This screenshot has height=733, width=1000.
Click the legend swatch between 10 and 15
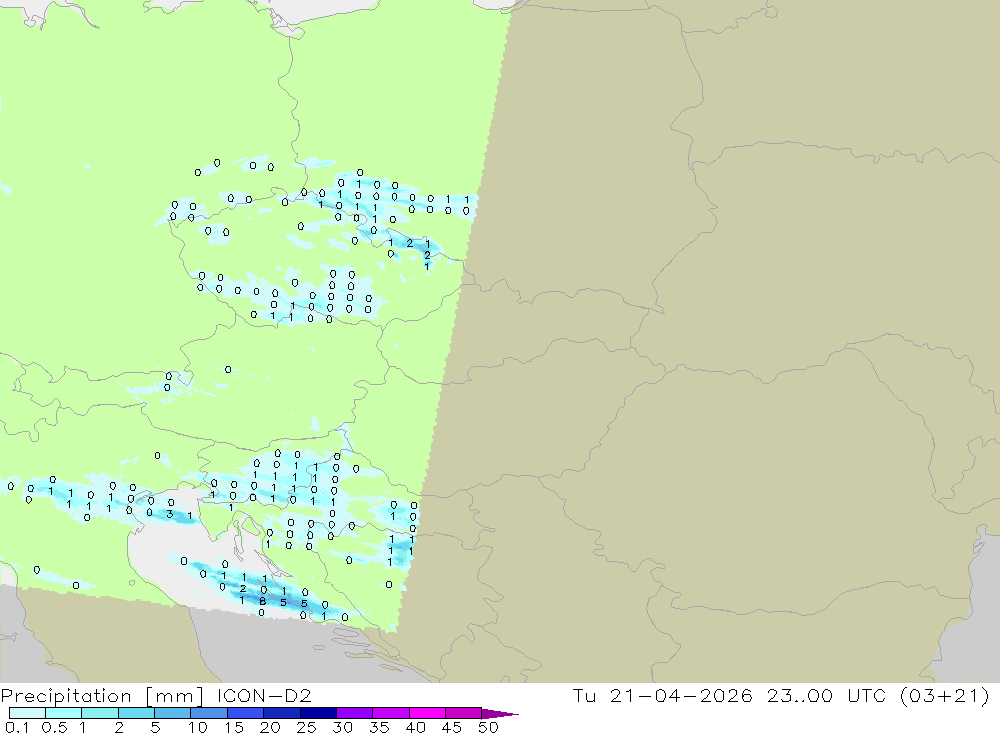(x=209, y=713)
